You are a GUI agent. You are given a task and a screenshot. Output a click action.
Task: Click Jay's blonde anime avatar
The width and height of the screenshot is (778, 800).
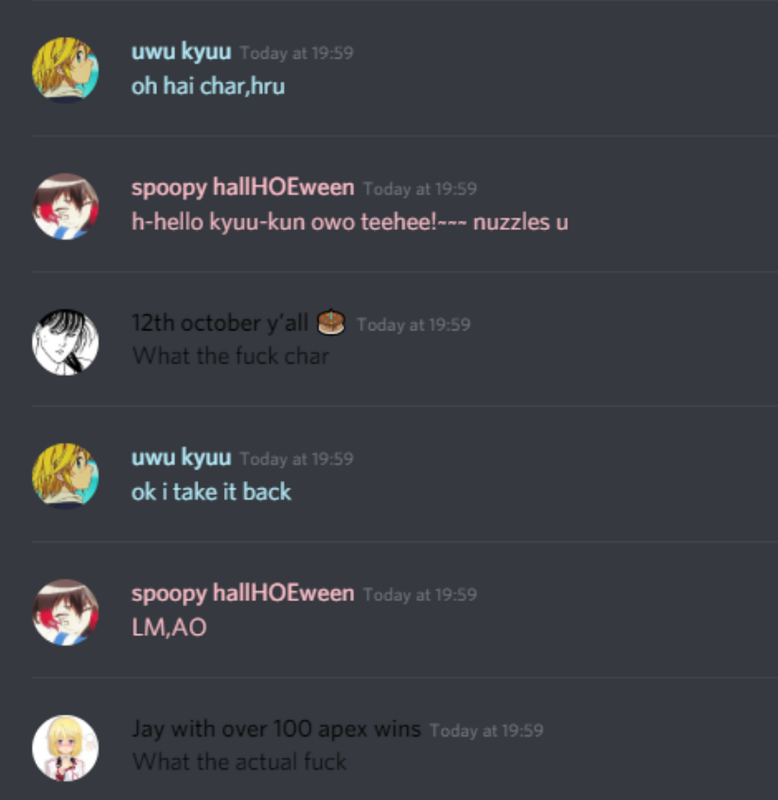click(65, 748)
